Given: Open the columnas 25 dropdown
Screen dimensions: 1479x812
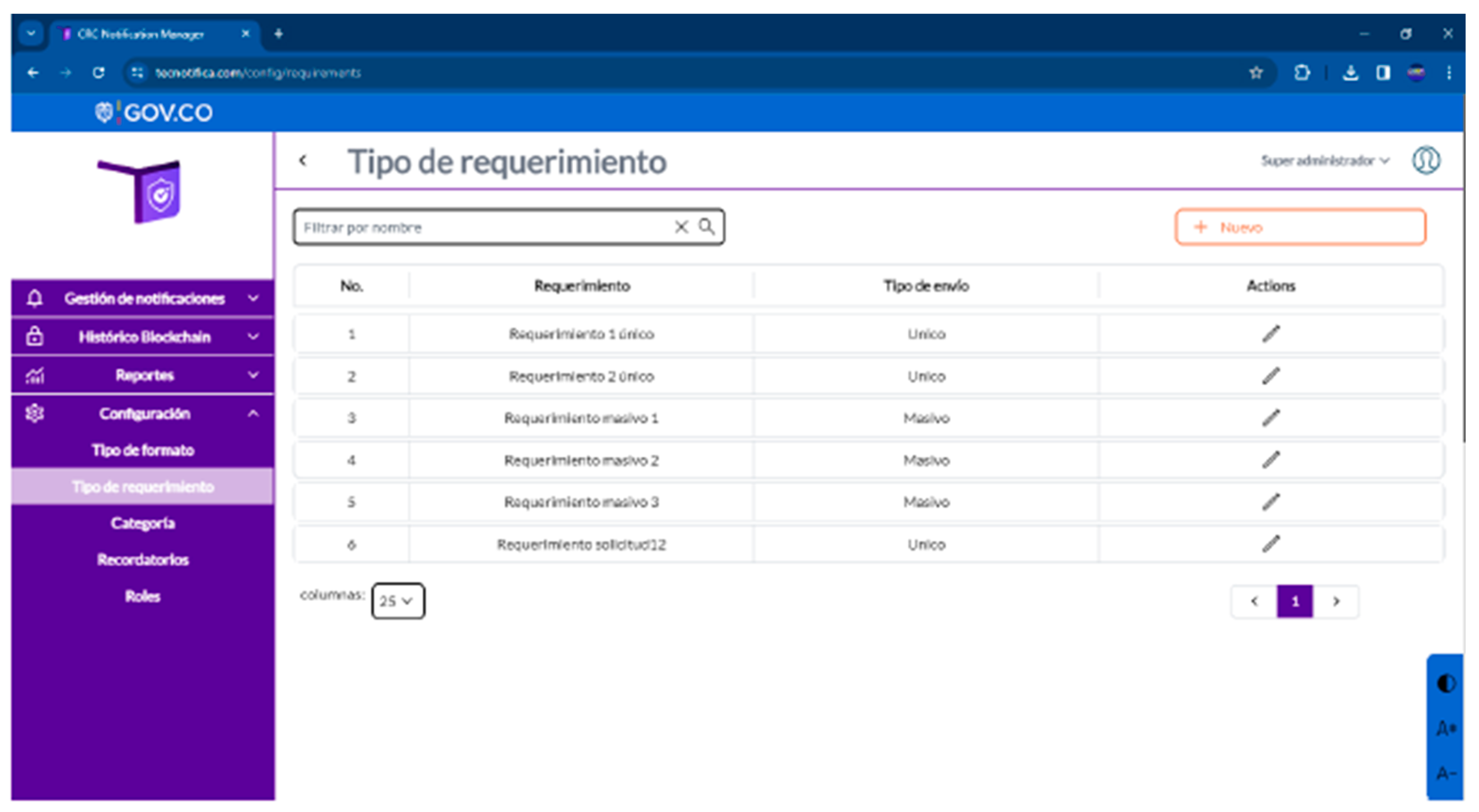Looking at the screenshot, I should [398, 601].
